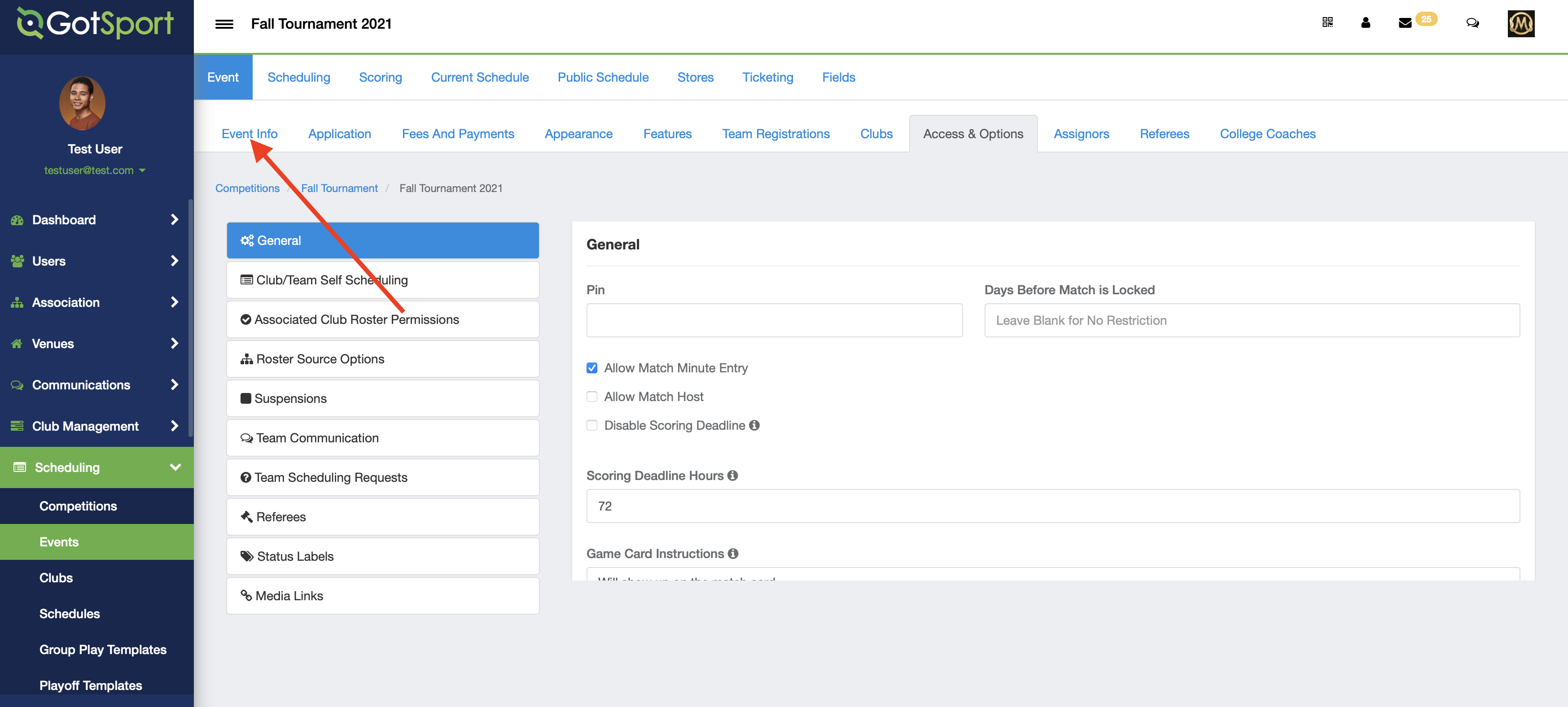Select the Team Registrations tab
Image resolution: width=1568 pixels, height=707 pixels.
[775, 134]
